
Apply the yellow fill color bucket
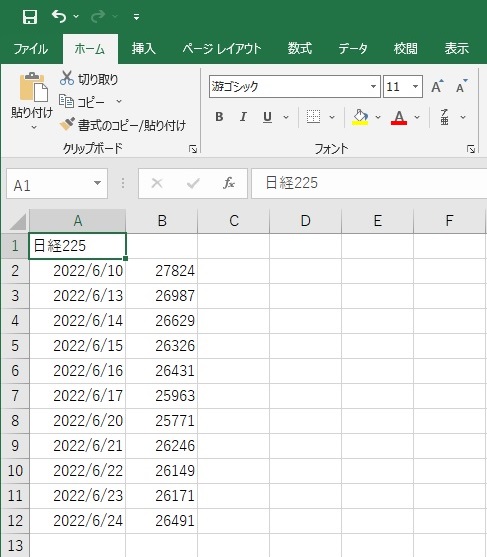pyautogui.click(x=360, y=117)
